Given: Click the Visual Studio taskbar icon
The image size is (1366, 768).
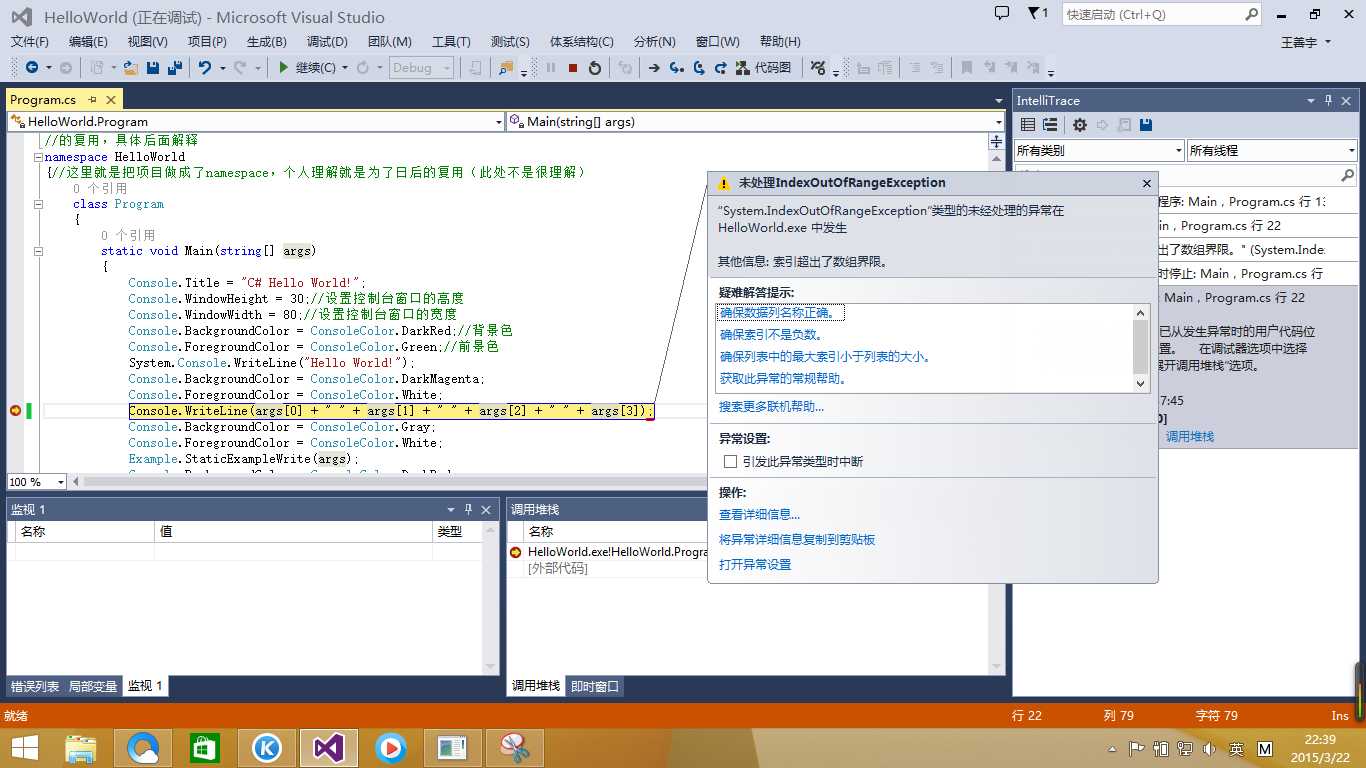Looking at the screenshot, I should [329, 747].
